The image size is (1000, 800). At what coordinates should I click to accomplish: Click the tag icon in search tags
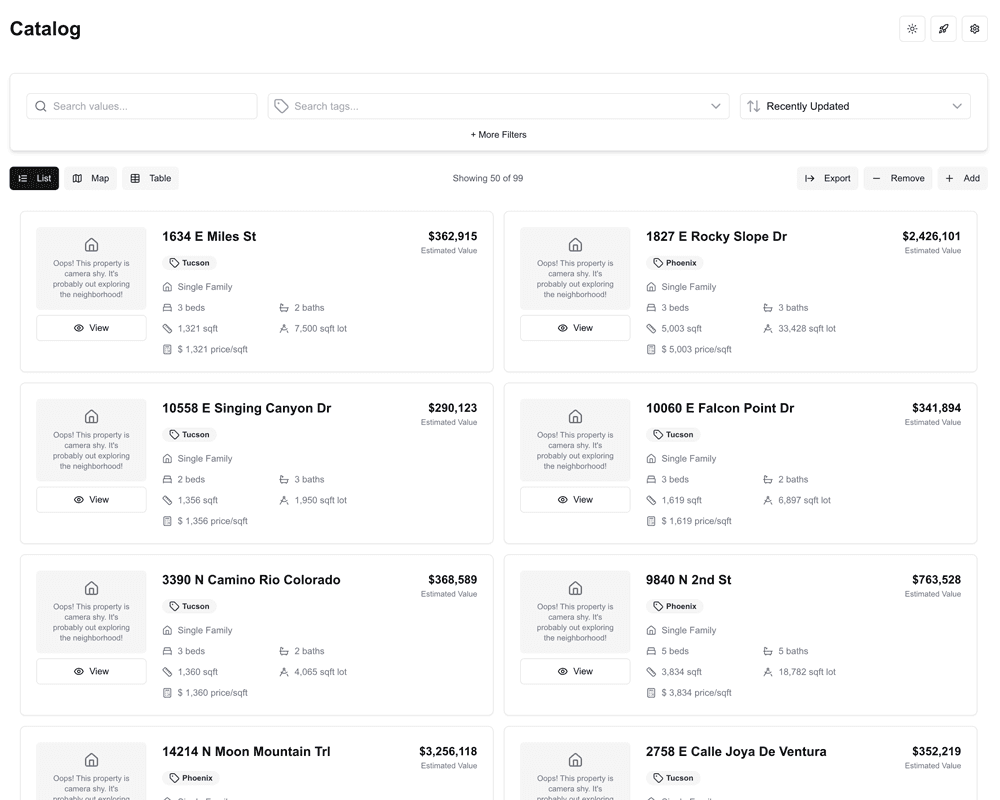[x=282, y=106]
